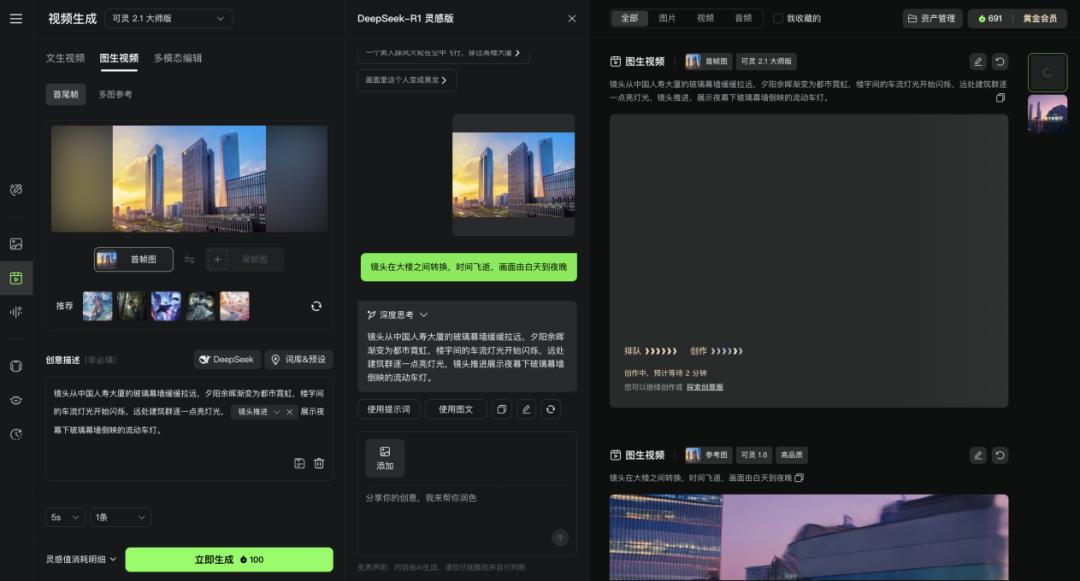
Task: Save the prompt using the save icon
Action: click(x=299, y=463)
